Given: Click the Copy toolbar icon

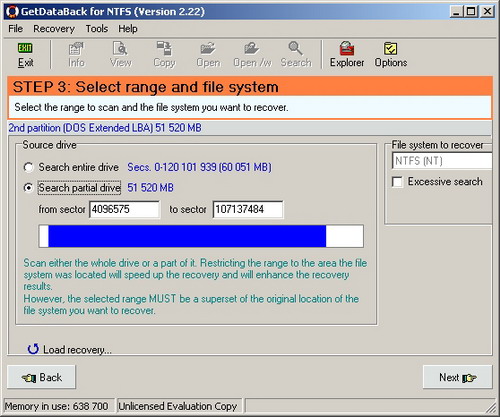Looking at the screenshot, I should pos(164,55).
